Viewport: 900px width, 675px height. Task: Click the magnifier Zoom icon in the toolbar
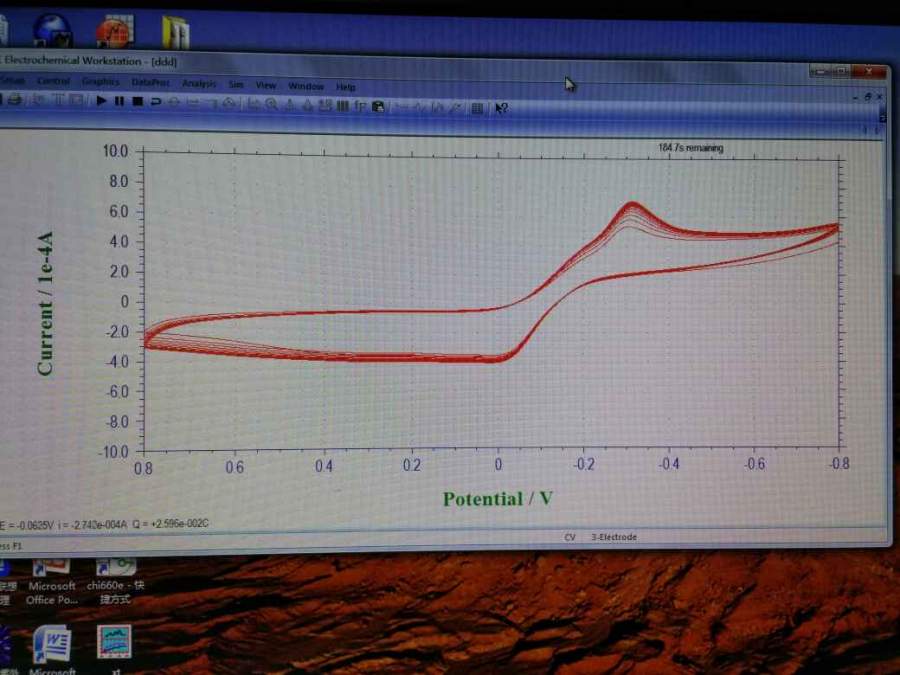272,104
